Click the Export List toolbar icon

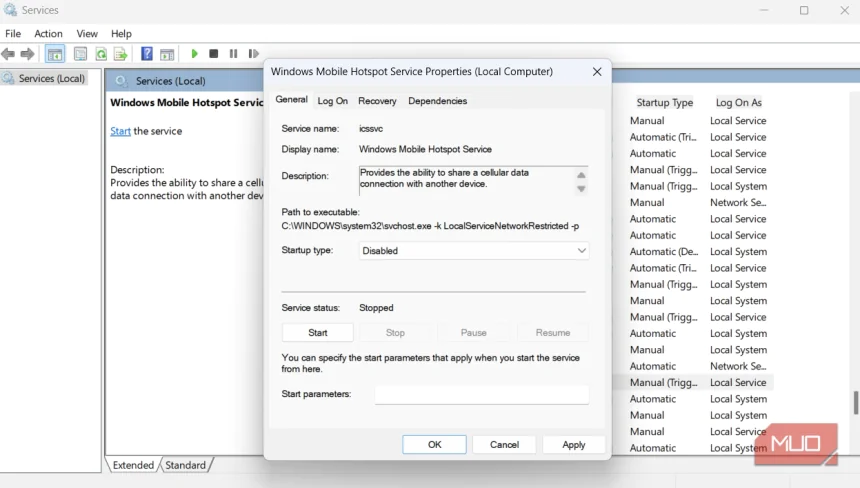(120, 54)
